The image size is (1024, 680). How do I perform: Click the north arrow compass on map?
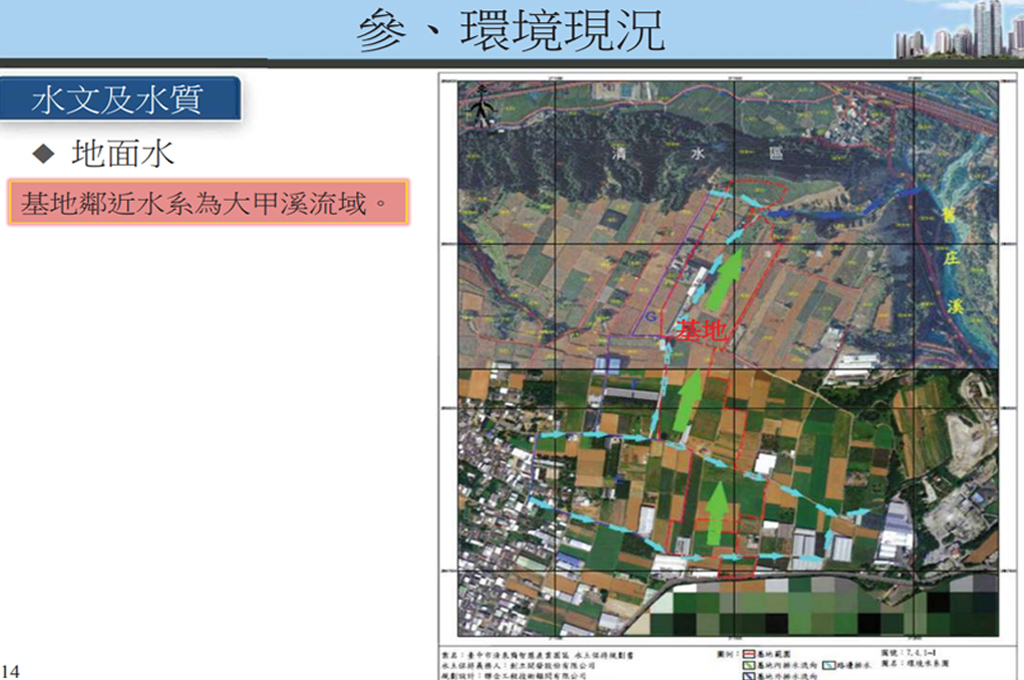click(x=483, y=107)
